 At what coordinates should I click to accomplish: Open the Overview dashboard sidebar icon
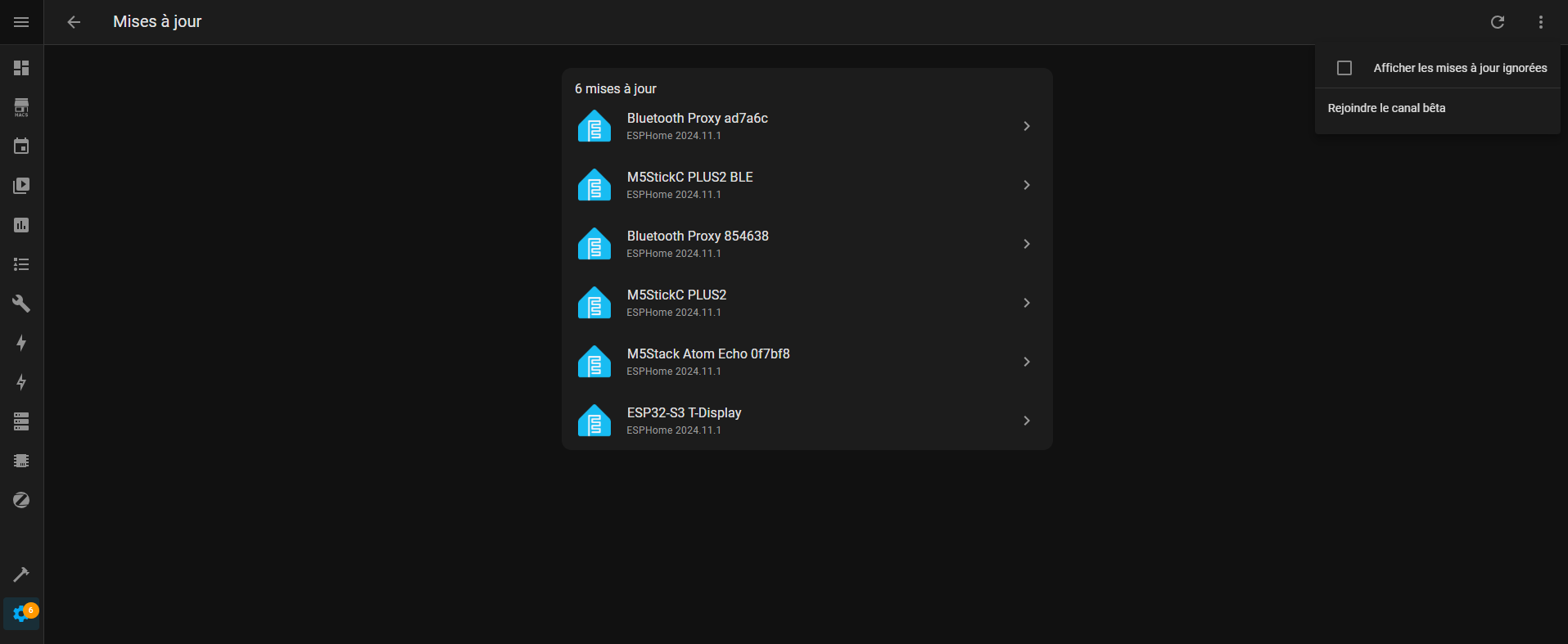point(21,68)
